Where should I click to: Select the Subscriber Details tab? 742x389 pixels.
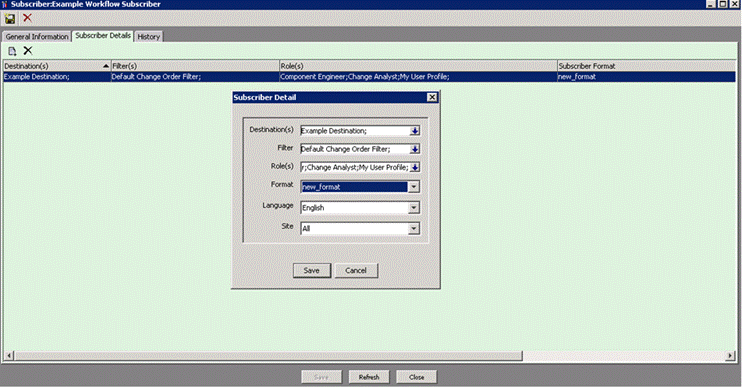[x=103, y=36]
